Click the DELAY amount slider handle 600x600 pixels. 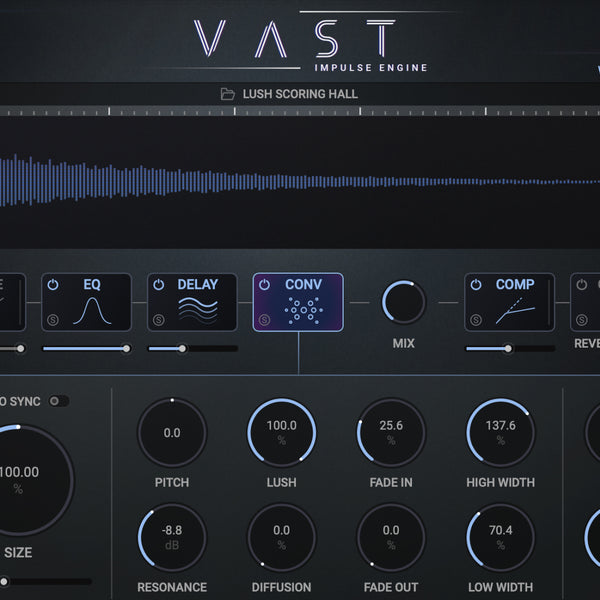point(183,349)
